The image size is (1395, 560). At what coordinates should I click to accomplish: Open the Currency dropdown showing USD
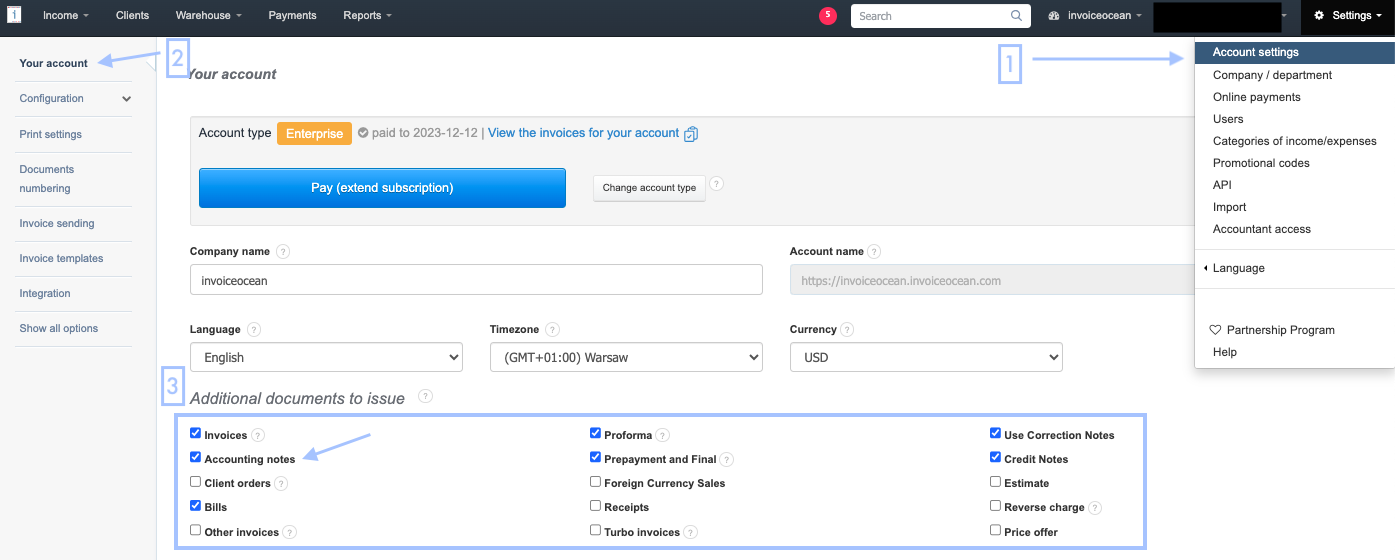926,357
